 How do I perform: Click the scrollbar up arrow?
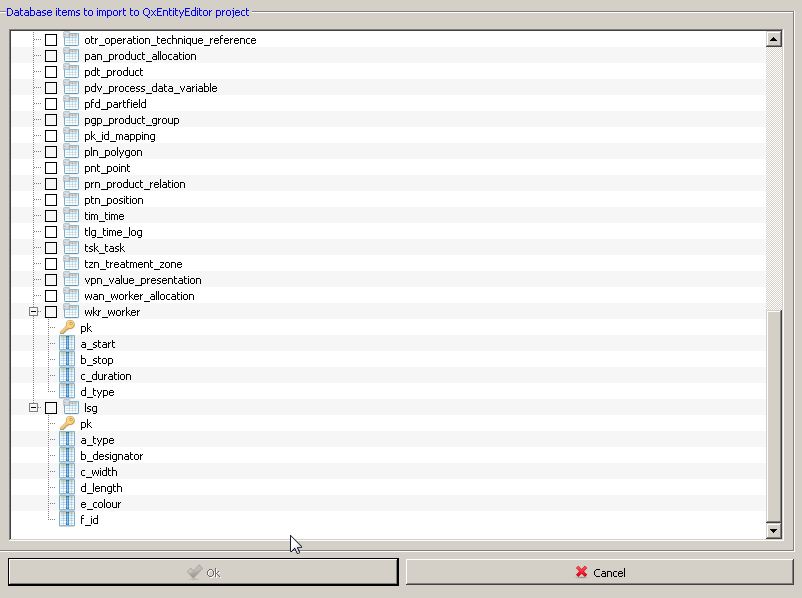click(x=773, y=41)
